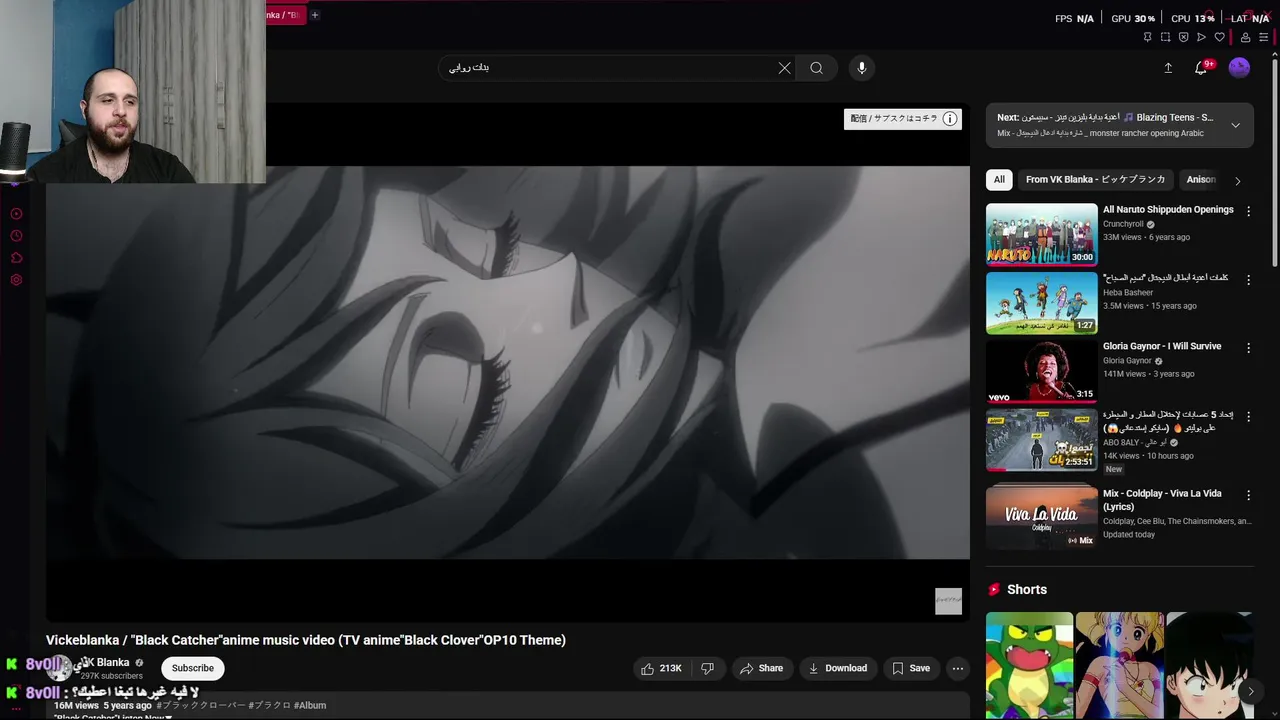Select the From VK Blanka chip
1280x720 pixels.
tap(1095, 180)
